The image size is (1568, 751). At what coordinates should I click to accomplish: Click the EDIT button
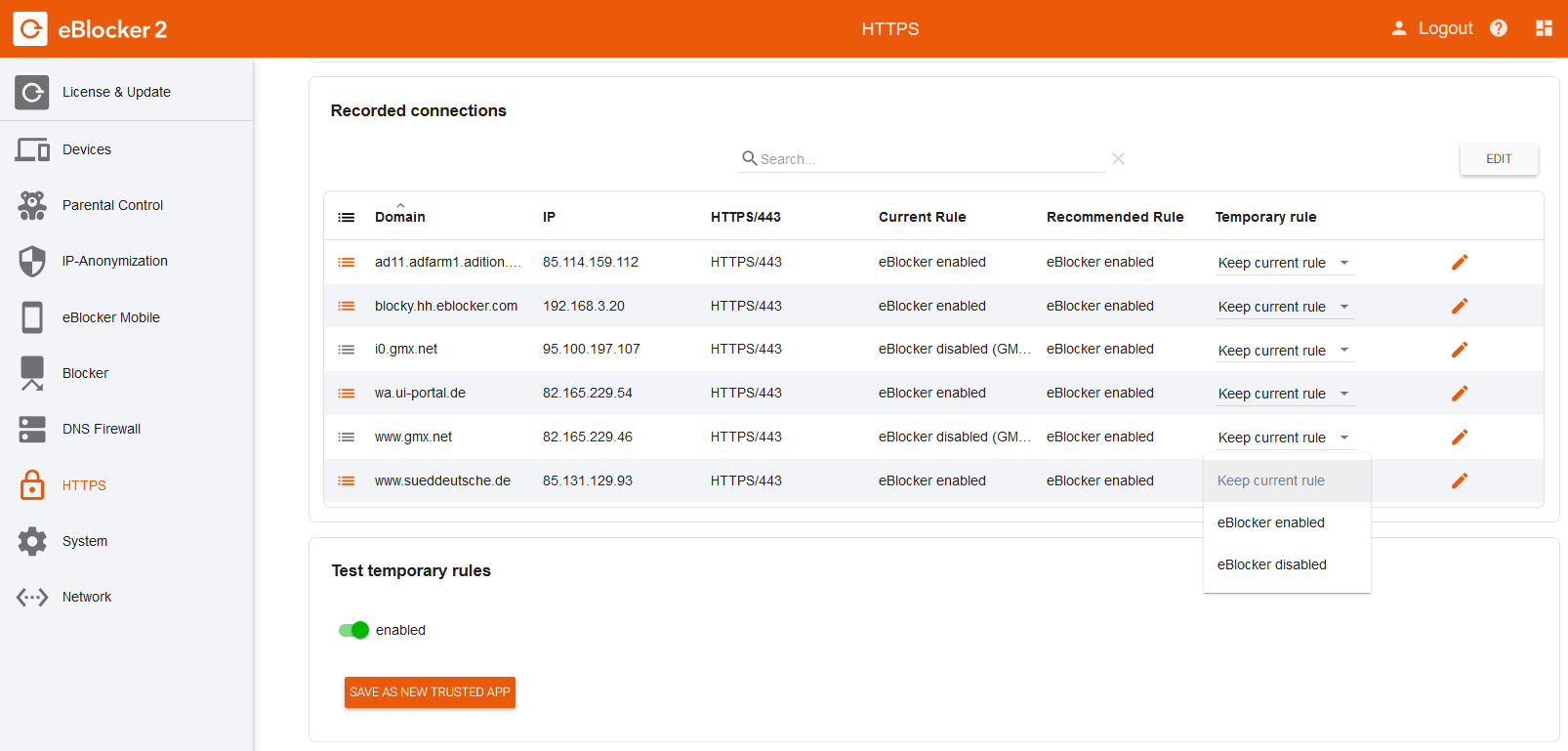point(1499,159)
